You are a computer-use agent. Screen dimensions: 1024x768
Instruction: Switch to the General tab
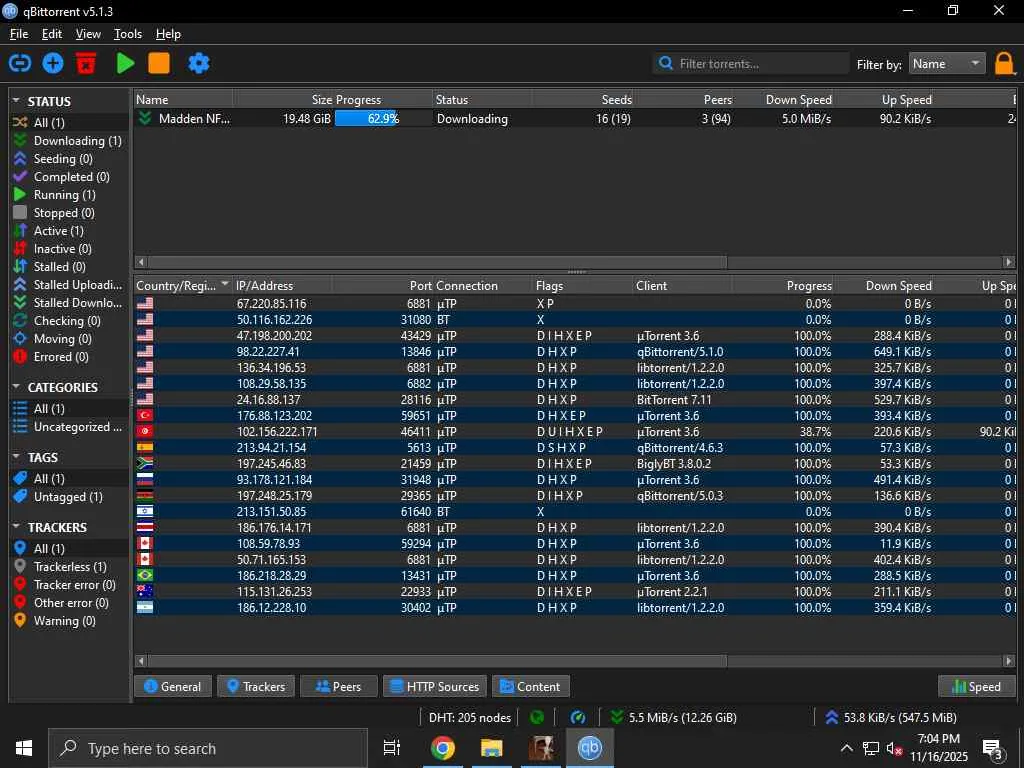point(172,686)
